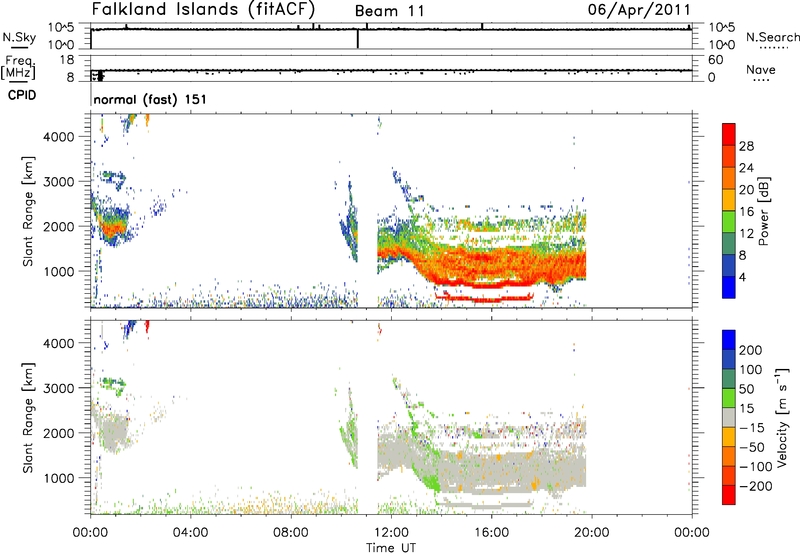
Task: Pick the red top segment of the Power colorbar
Action: [x=729, y=134]
